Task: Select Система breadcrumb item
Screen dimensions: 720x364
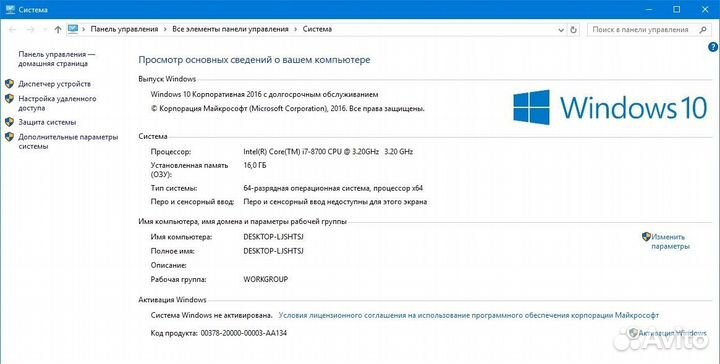Action: point(317,29)
